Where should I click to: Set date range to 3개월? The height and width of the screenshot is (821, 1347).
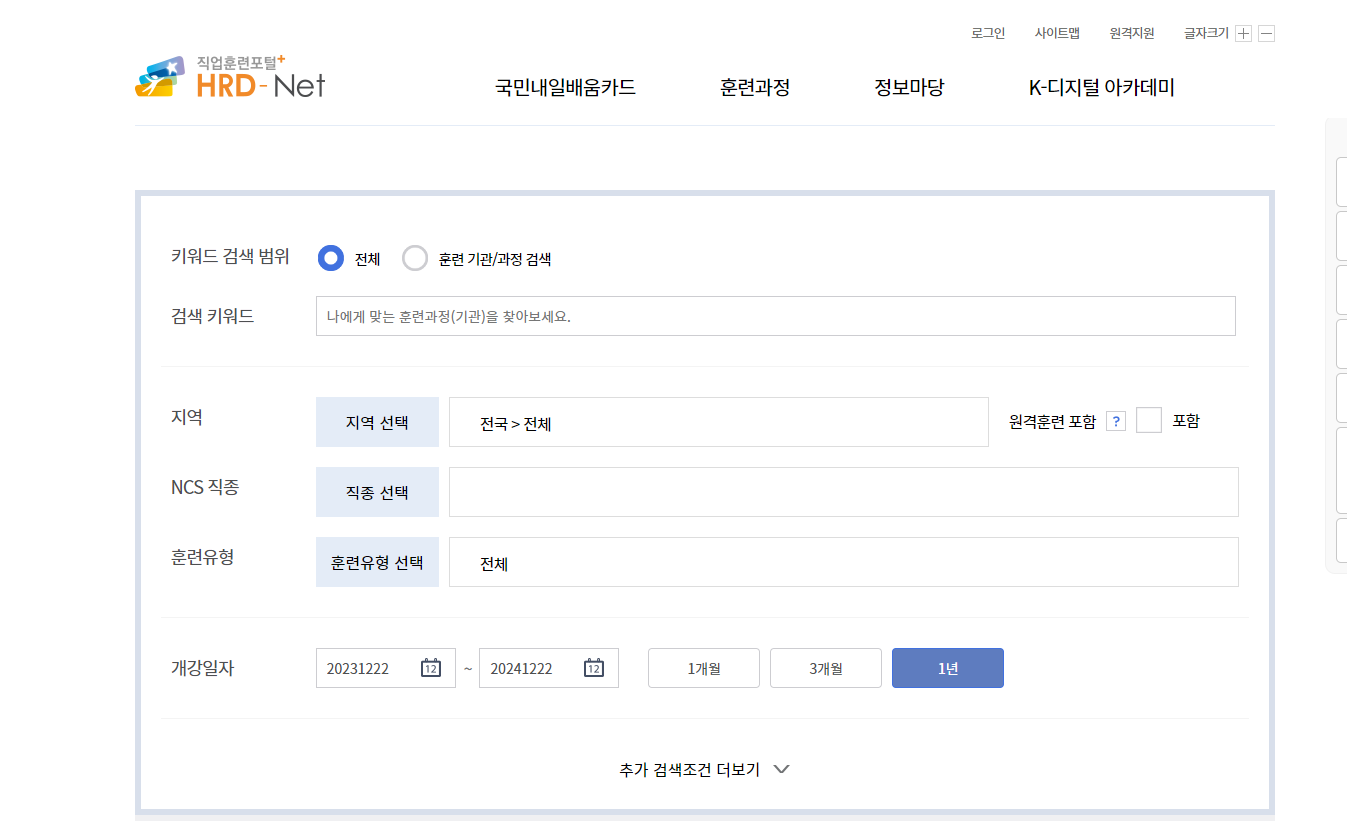[826, 668]
